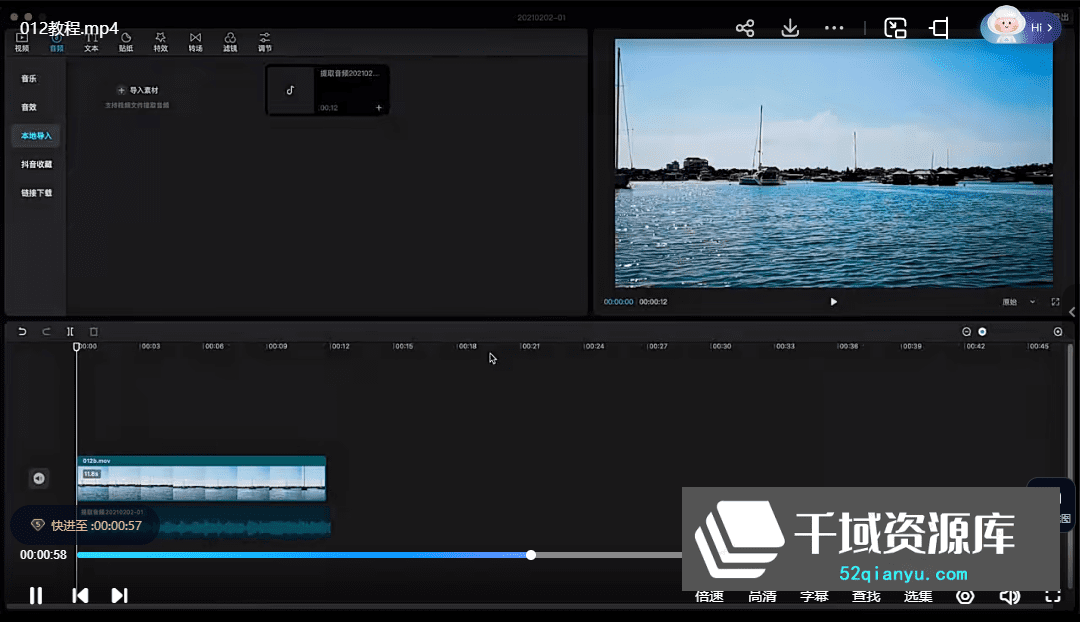Click the crop/screenshot icon in the top bar
Image resolution: width=1080 pixels, height=622 pixels.
click(939, 28)
